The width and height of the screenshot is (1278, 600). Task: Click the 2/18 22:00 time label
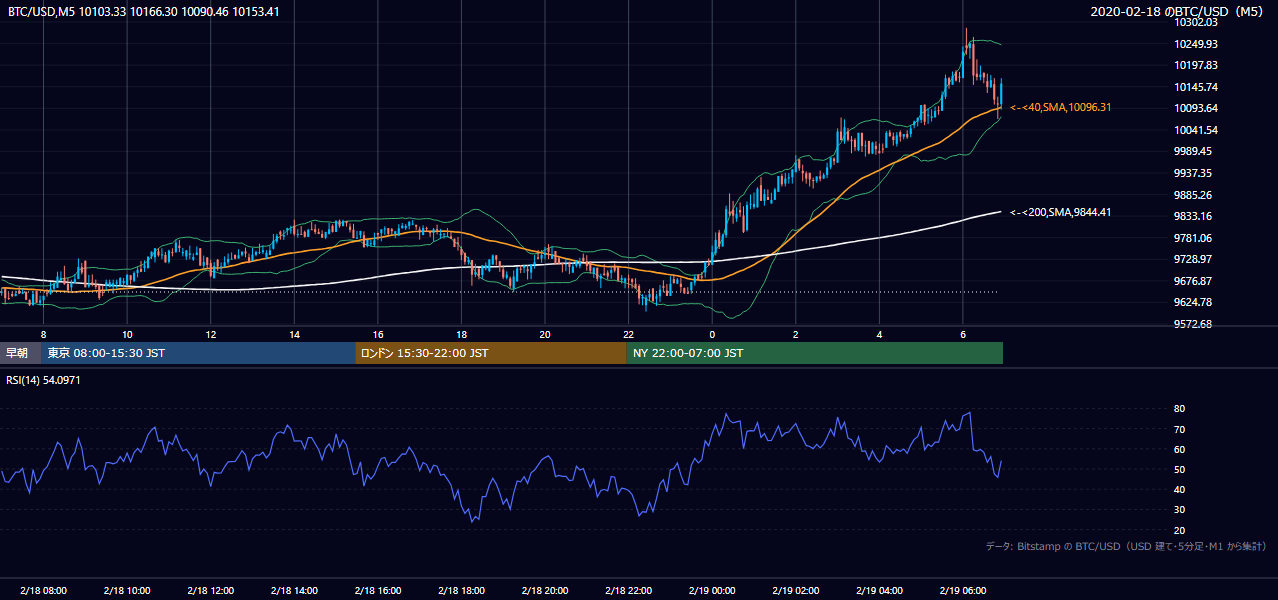click(x=628, y=590)
